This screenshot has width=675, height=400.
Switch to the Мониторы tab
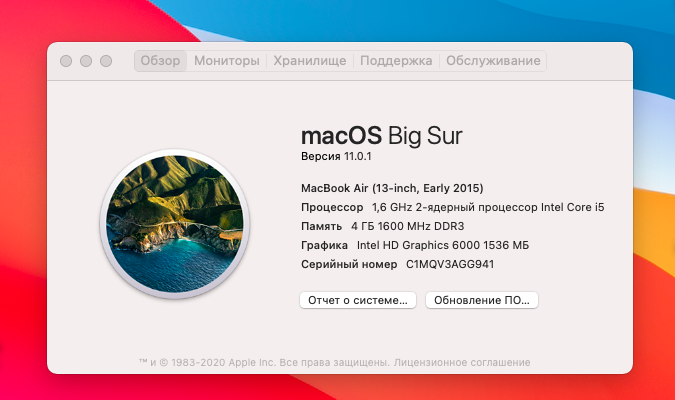[227, 61]
